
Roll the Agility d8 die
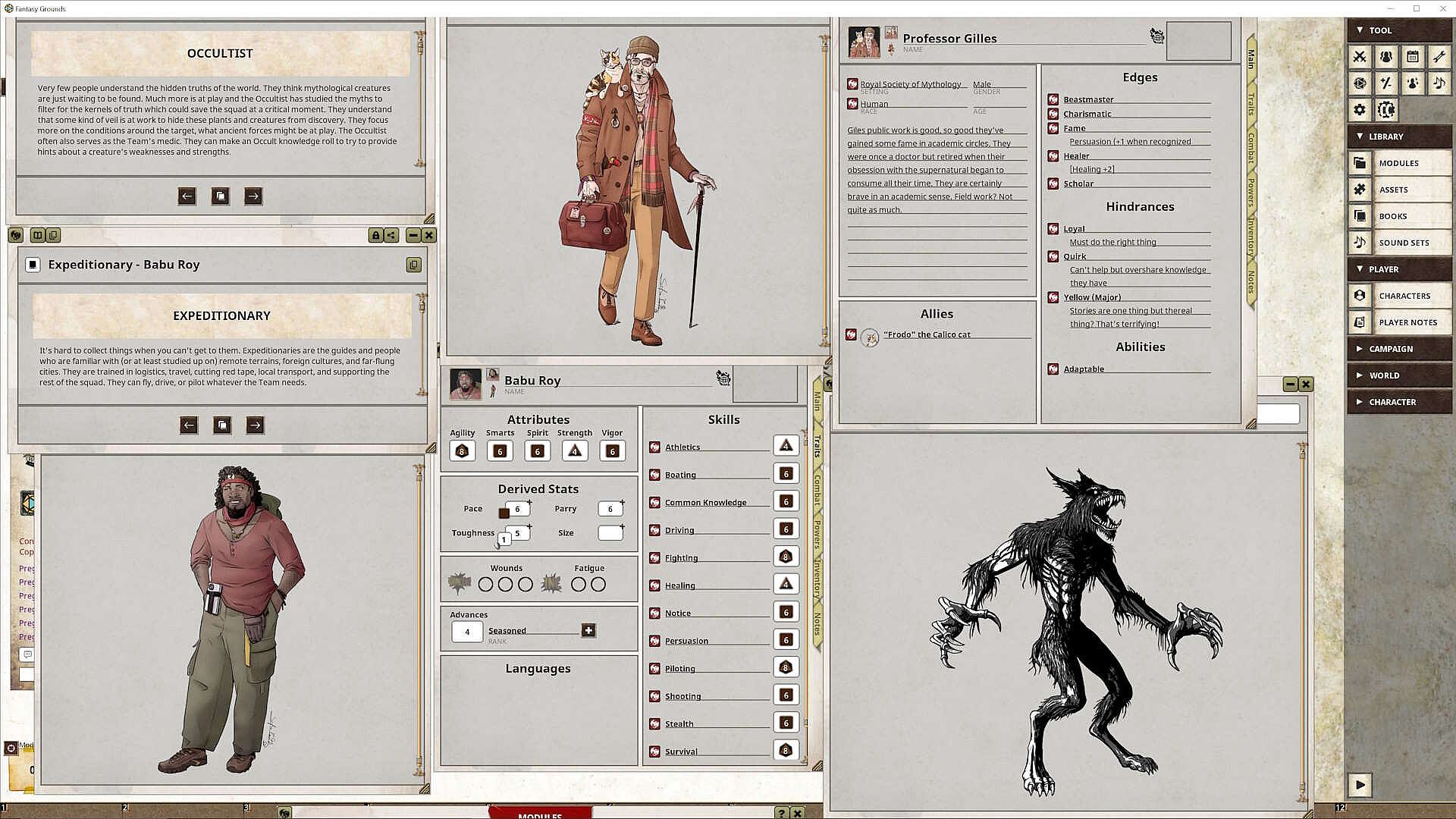[462, 451]
